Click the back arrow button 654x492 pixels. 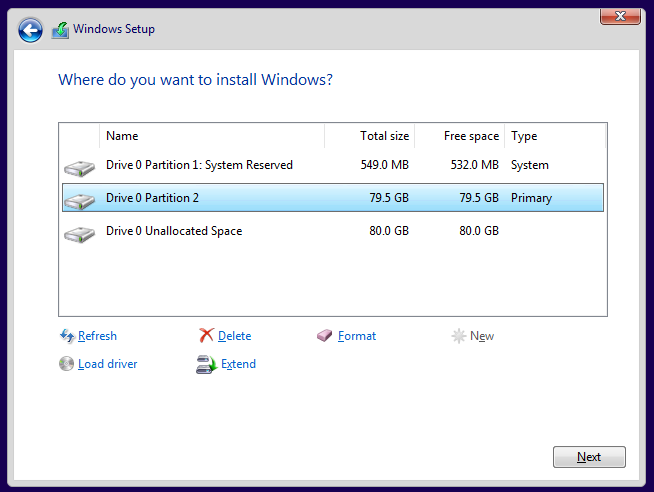click(x=31, y=30)
